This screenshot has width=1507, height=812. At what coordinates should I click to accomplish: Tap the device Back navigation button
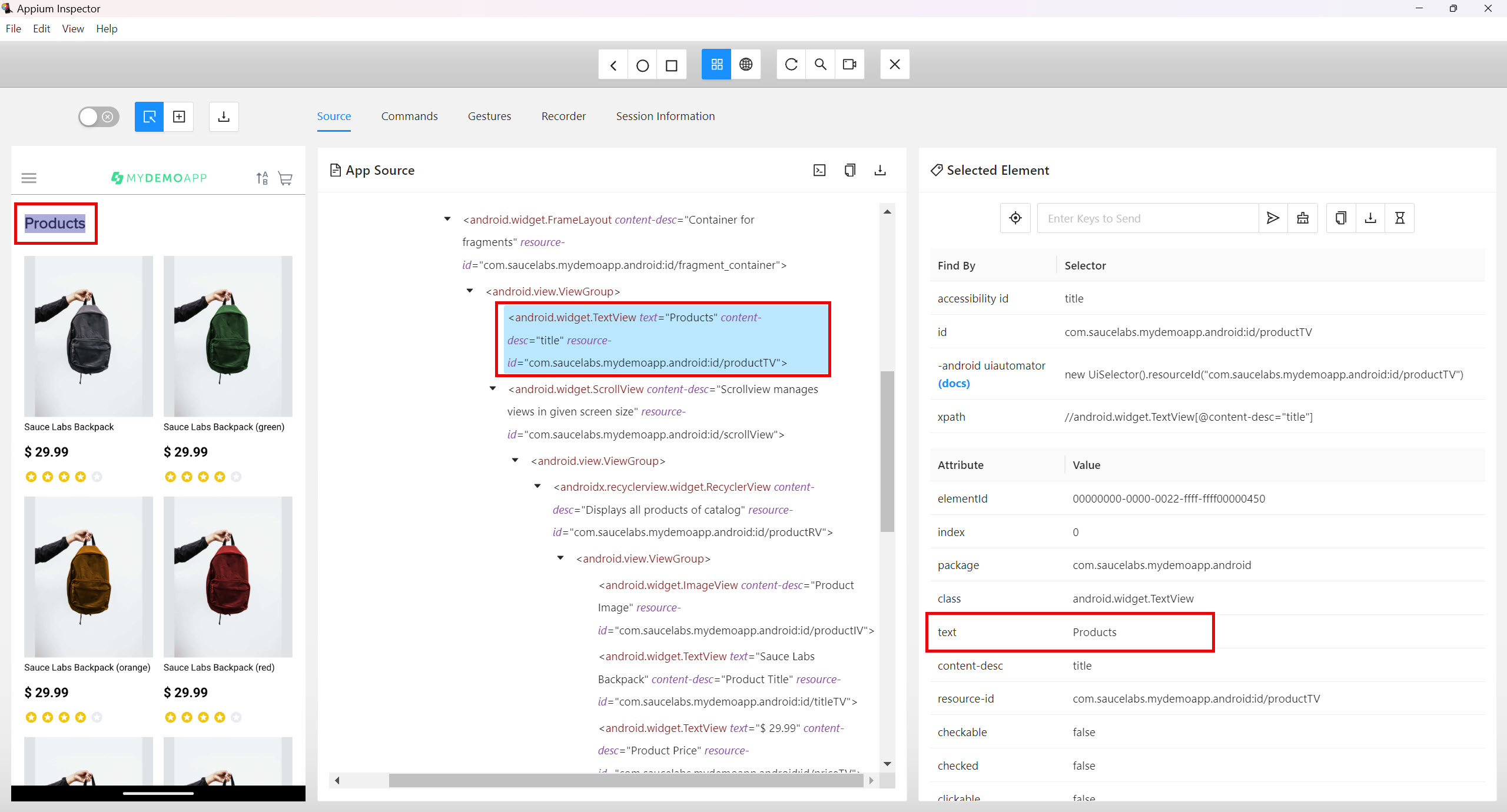(x=613, y=65)
